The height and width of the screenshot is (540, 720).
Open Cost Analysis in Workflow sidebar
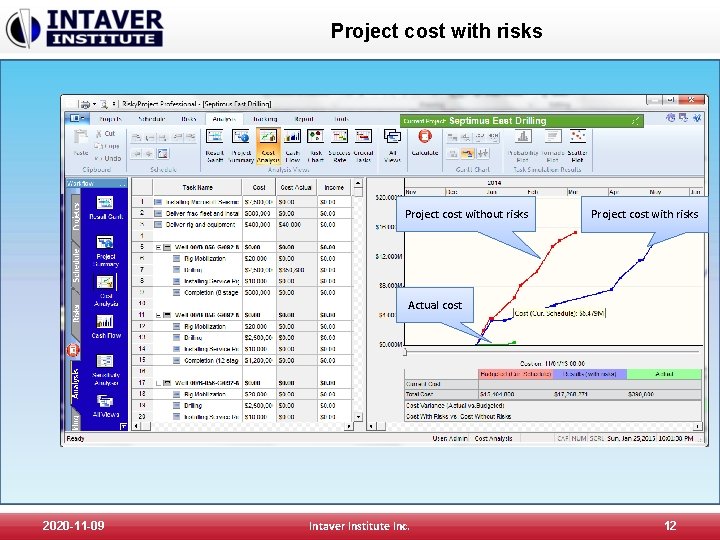click(106, 291)
